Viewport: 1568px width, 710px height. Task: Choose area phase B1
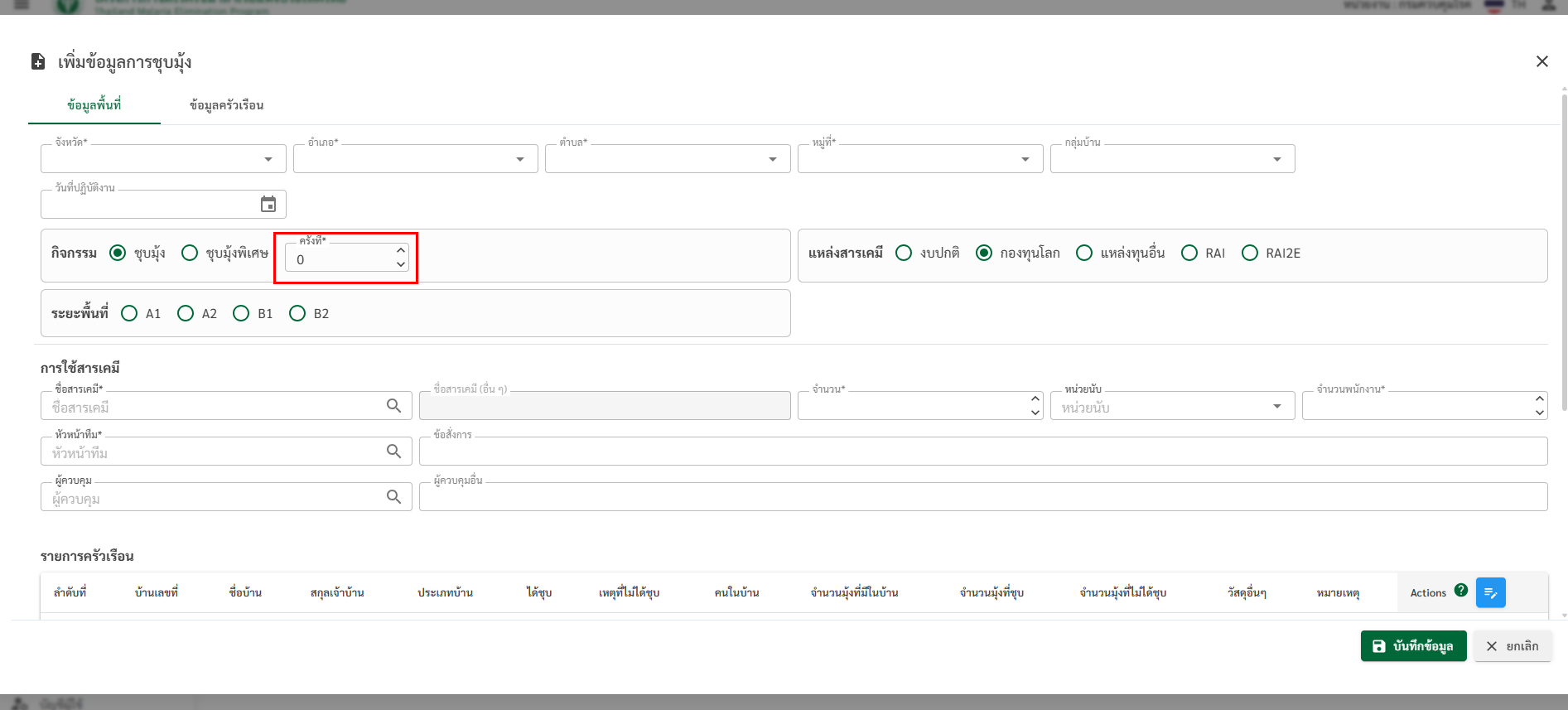[241, 313]
